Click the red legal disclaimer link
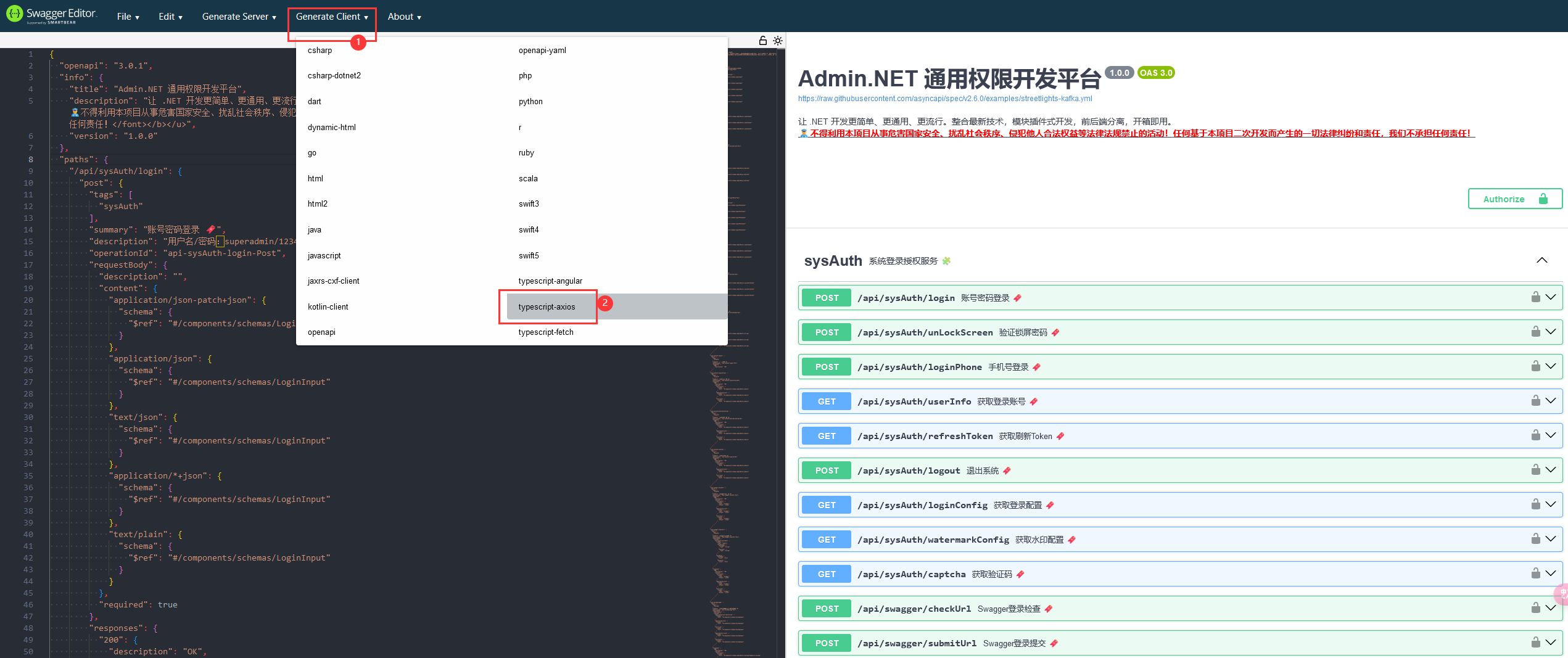 click(x=1136, y=133)
